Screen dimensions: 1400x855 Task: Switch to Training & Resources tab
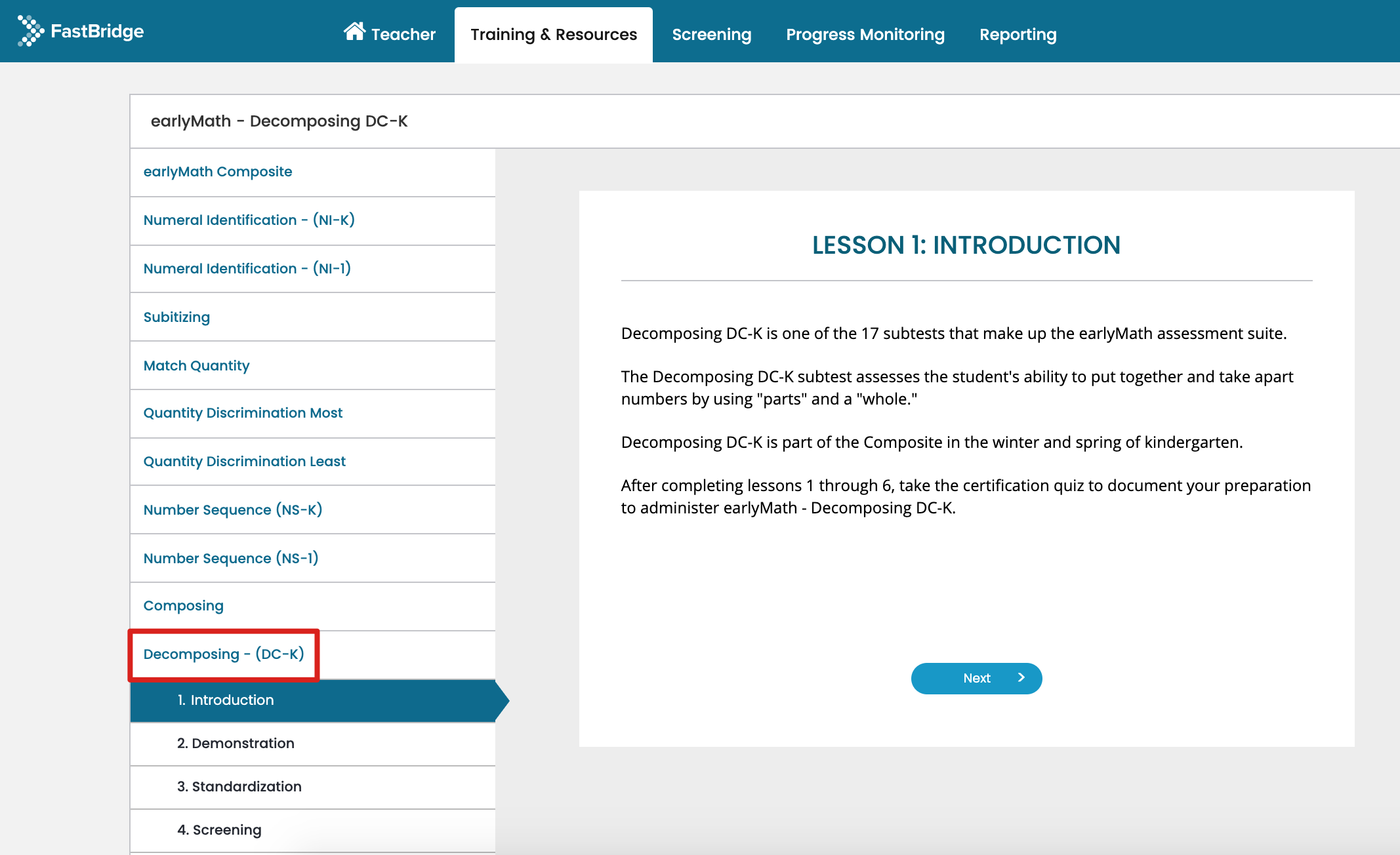point(554,34)
